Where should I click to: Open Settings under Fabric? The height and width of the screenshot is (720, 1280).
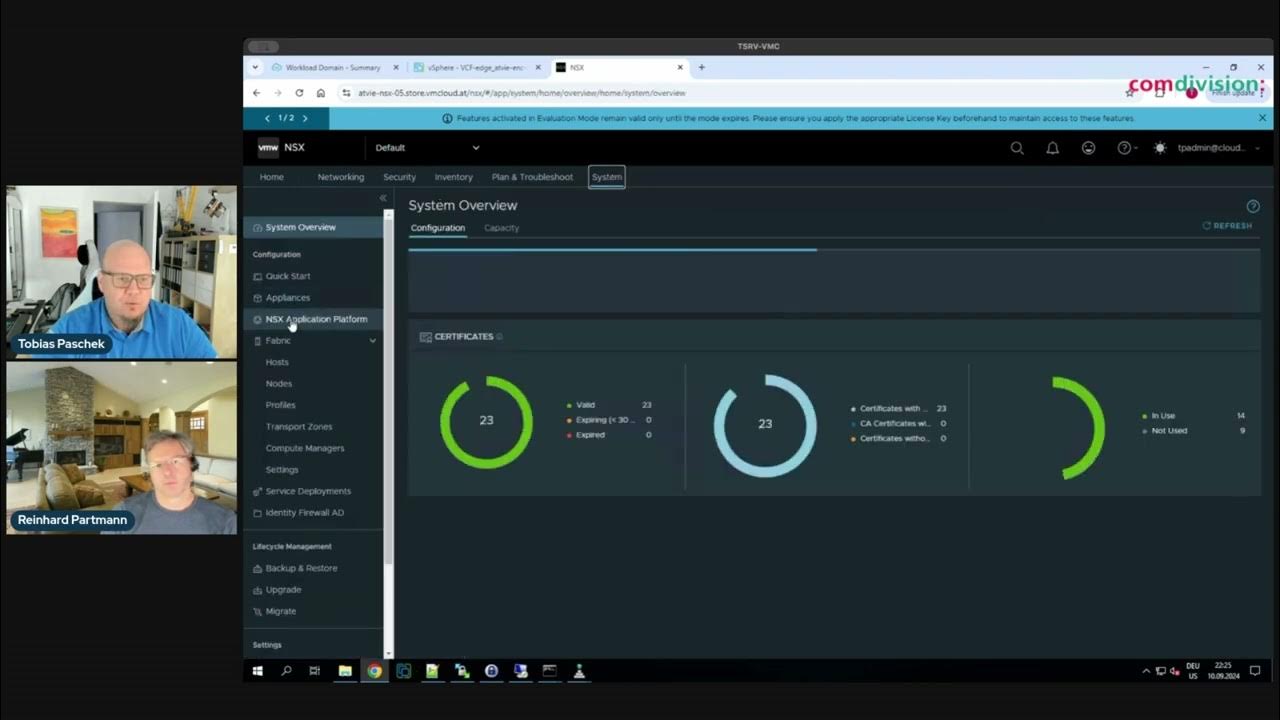[x=282, y=470]
